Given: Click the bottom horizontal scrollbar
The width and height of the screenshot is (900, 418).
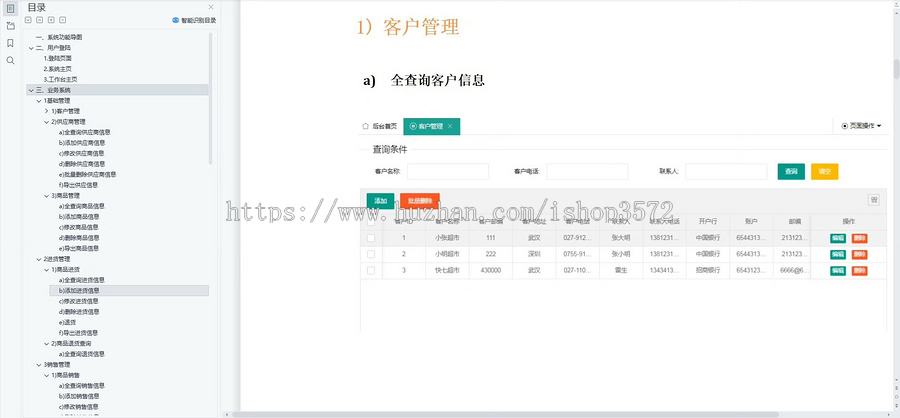Looking at the screenshot, I should (x=505, y=414).
